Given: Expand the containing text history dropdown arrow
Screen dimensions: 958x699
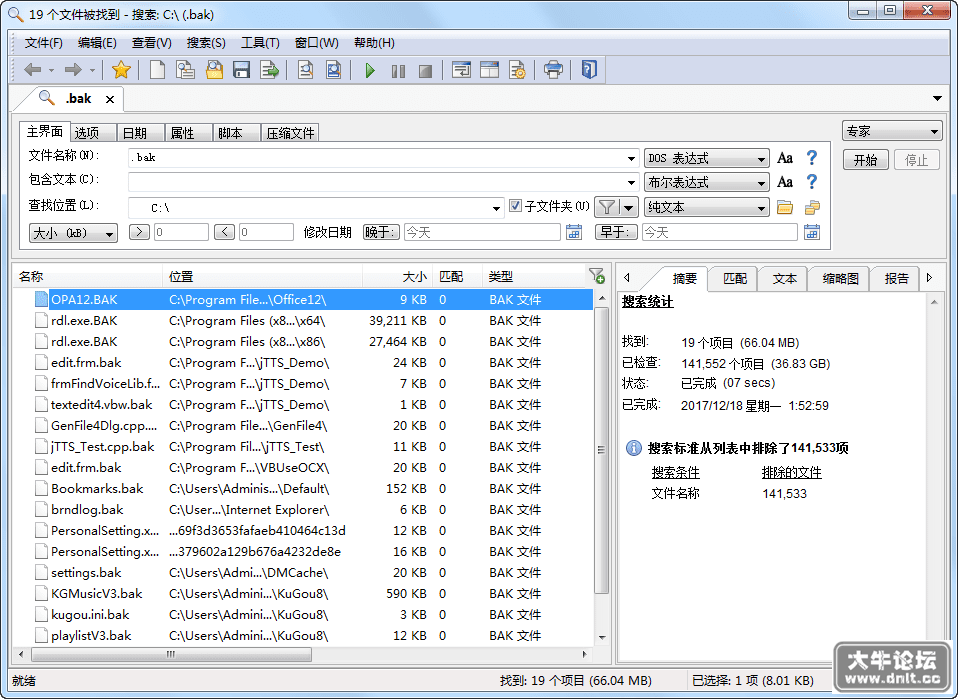Looking at the screenshot, I should (x=631, y=183).
